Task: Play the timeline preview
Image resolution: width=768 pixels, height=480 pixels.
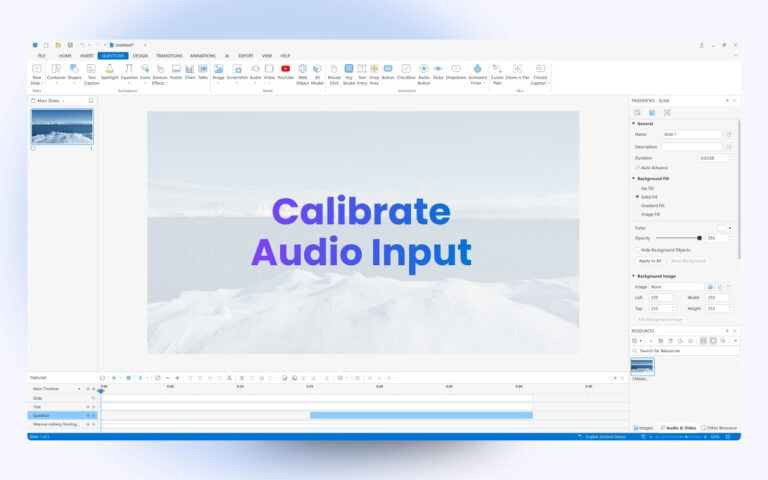Action: 114,378
